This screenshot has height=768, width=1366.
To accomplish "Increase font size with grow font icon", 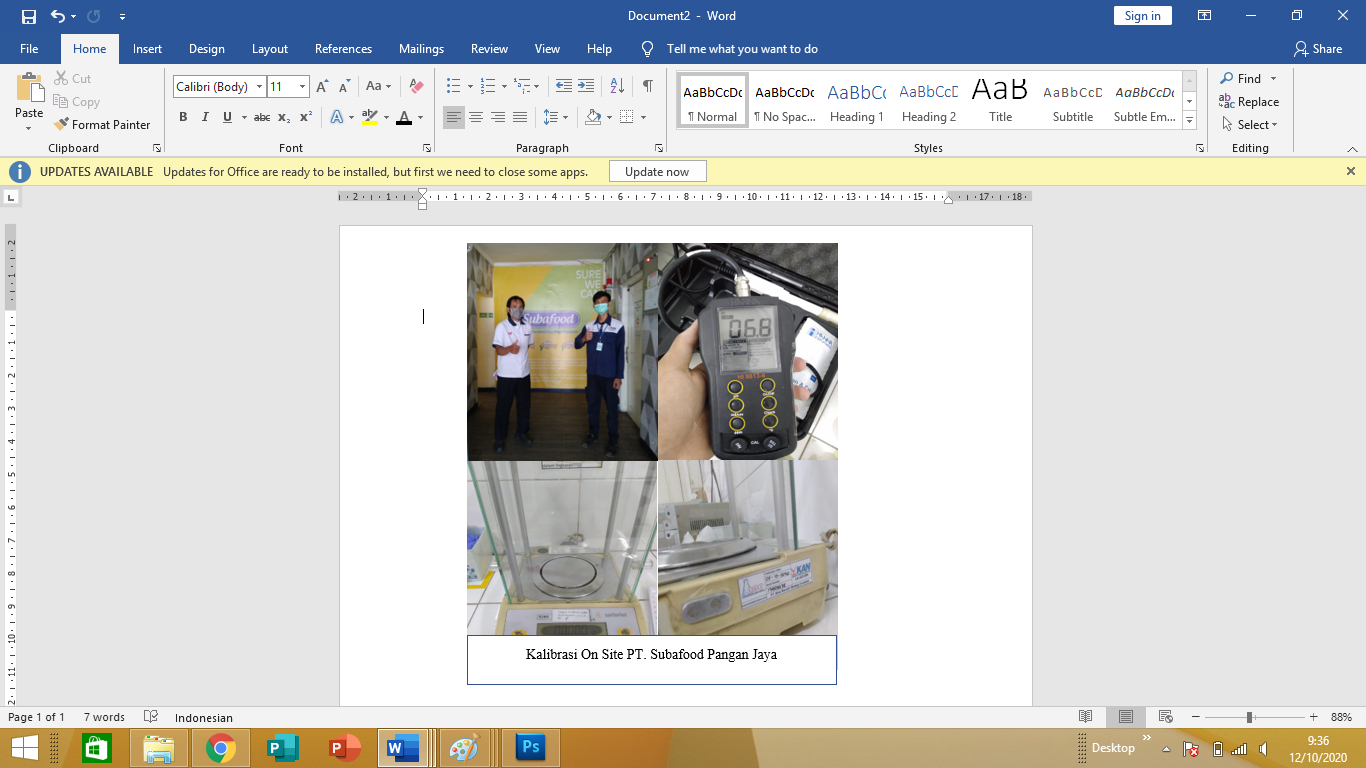I will [322, 87].
